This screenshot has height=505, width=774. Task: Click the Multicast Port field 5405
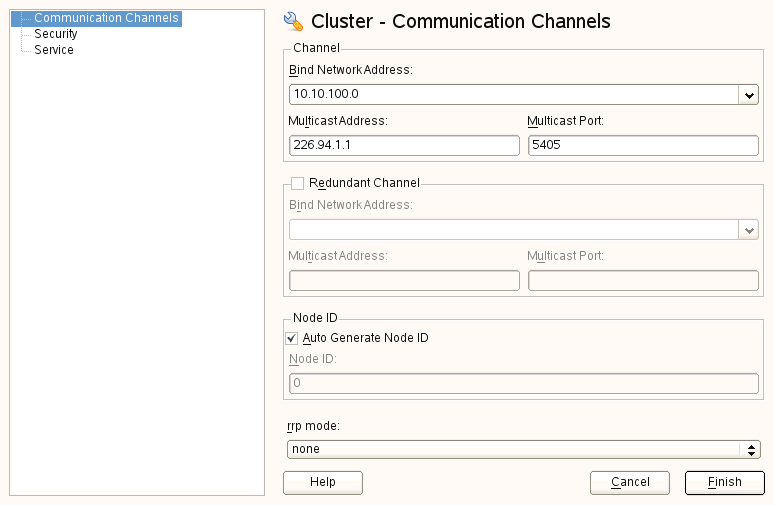[x=643, y=146]
